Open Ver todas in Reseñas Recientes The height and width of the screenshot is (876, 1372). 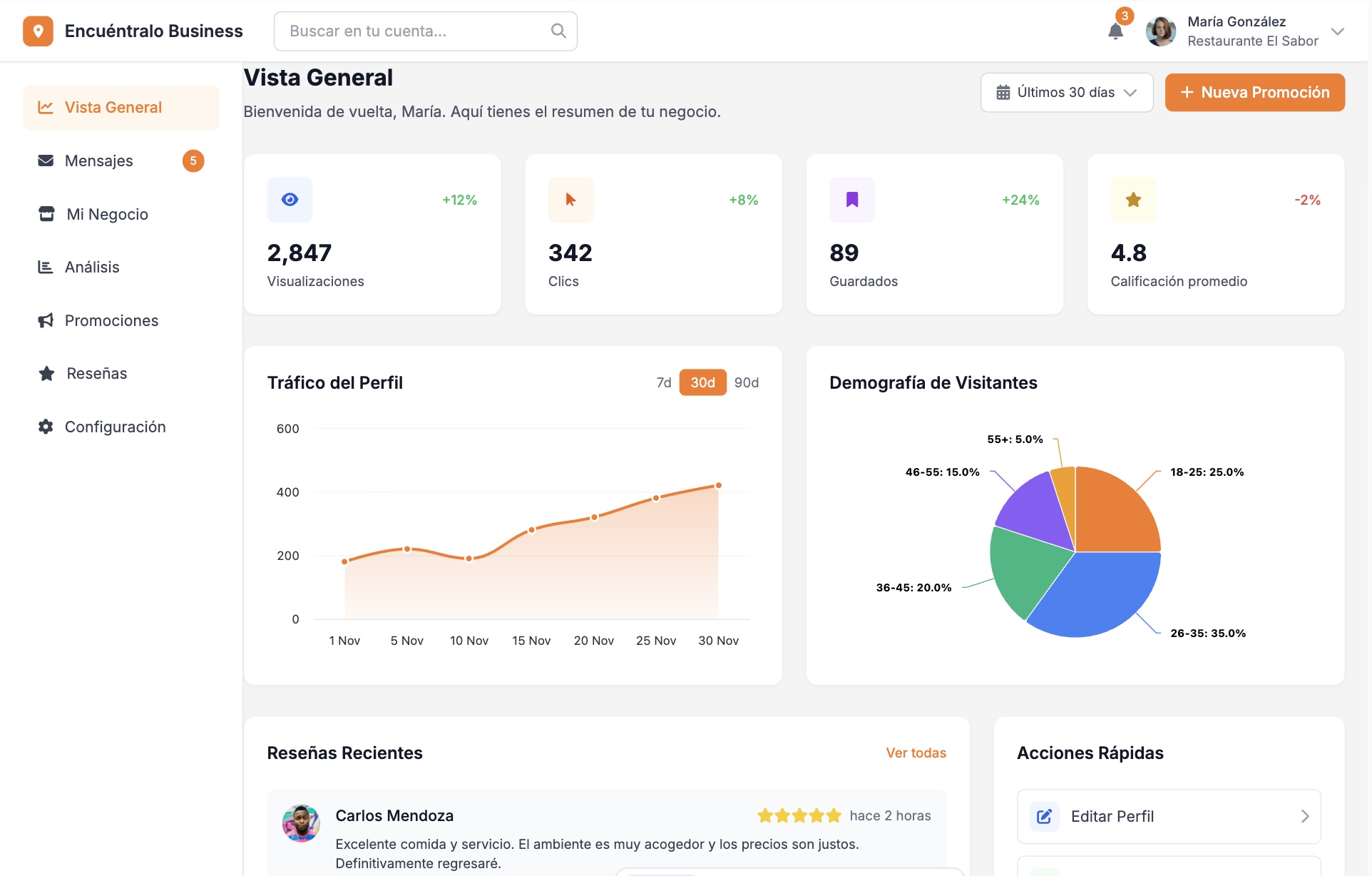[916, 753]
